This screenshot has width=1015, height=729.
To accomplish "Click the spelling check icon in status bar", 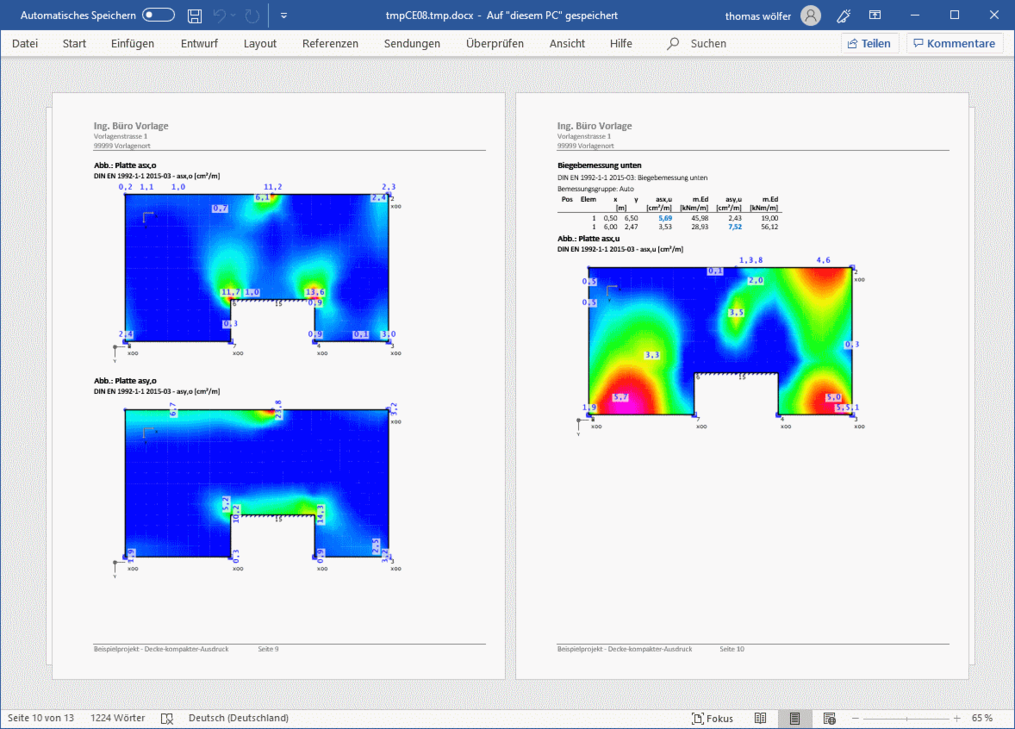I will 167,718.
